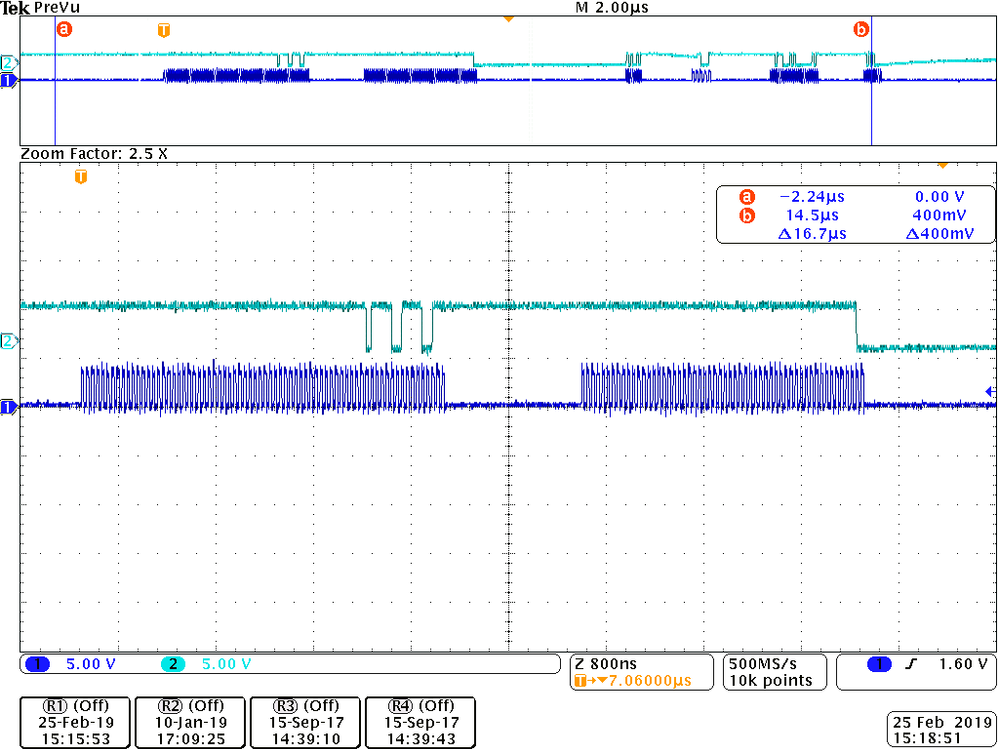999x749 pixels.
Task: Click the orange zoom position marker top right
Action: tap(942, 166)
